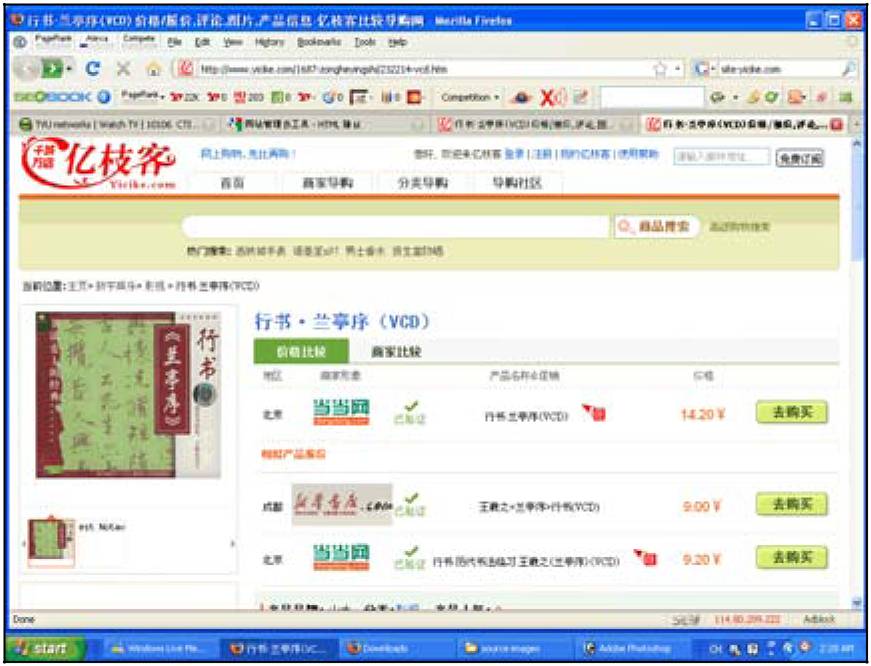The width and height of the screenshot is (871, 666).
Task: Switch to Adobe Photoshop in taskbar
Action: pyautogui.click(x=632, y=648)
